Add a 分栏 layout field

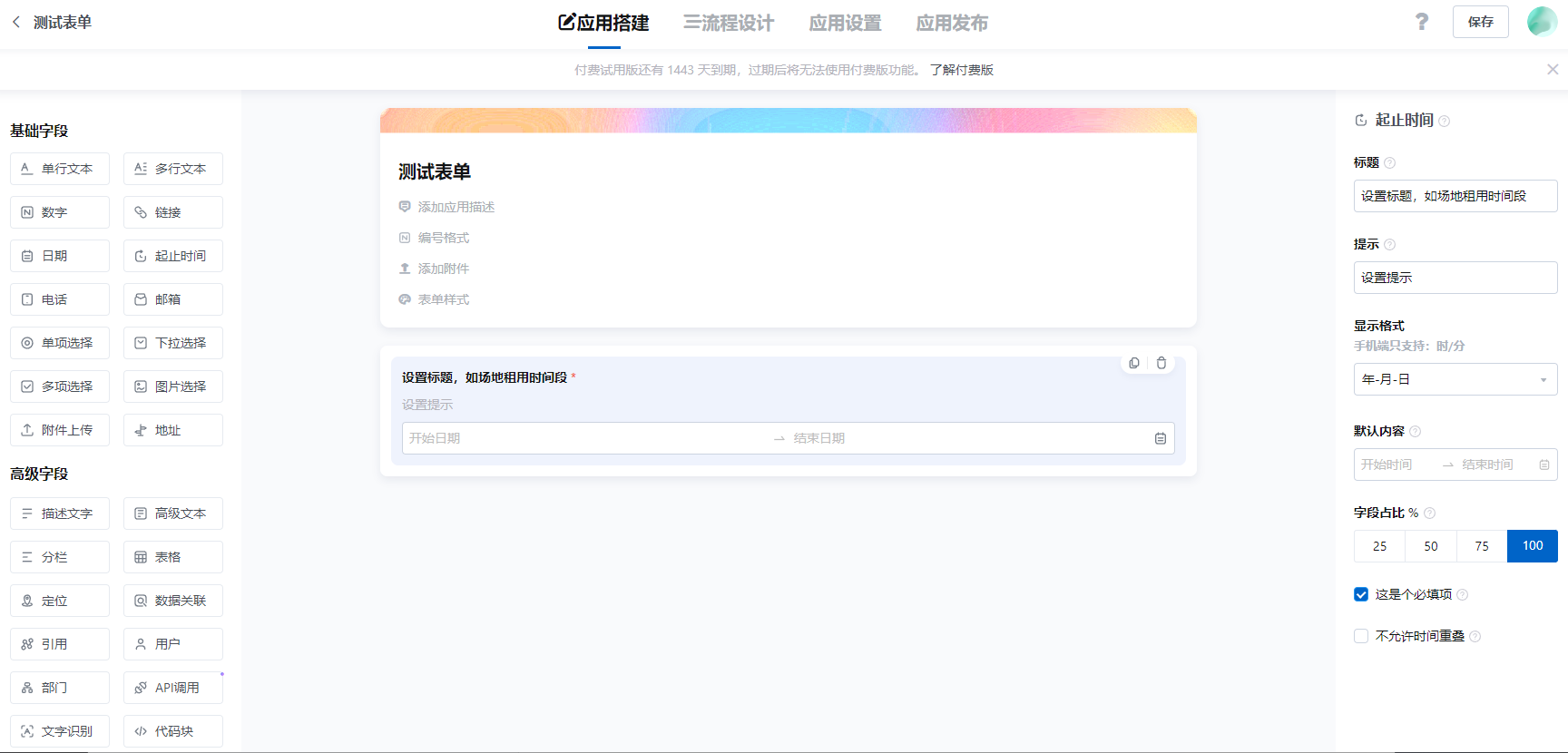(x=60, y=557)
